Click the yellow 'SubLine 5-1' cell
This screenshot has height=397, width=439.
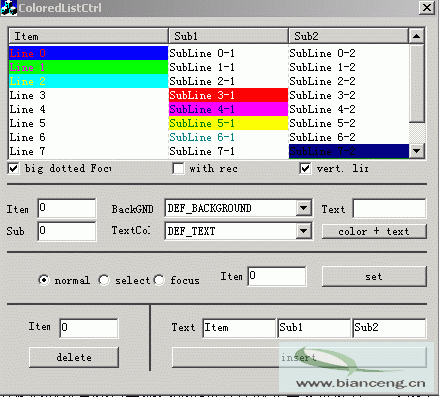(228, 123)
